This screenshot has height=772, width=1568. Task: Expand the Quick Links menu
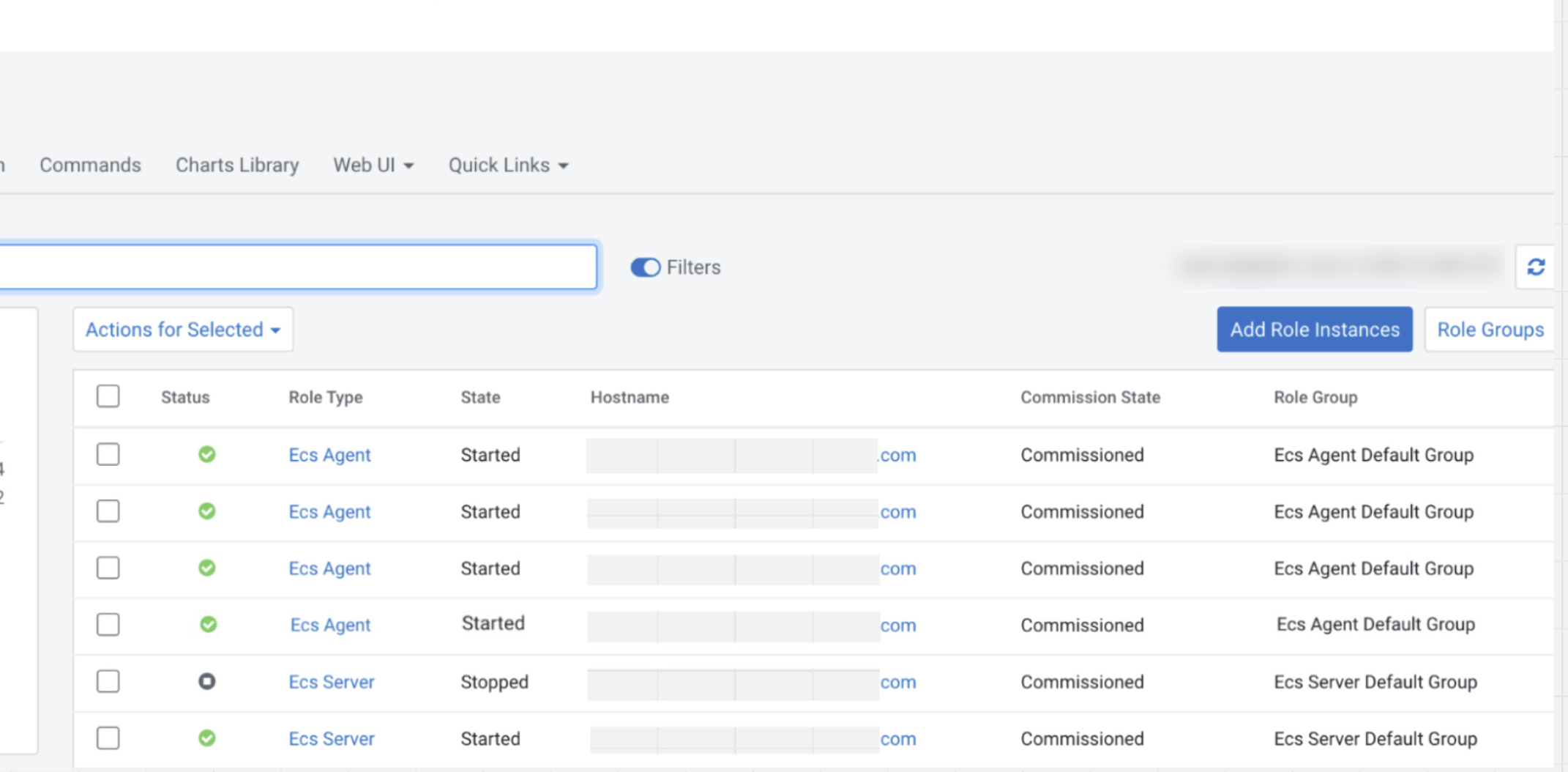click(x=508, y=166)
